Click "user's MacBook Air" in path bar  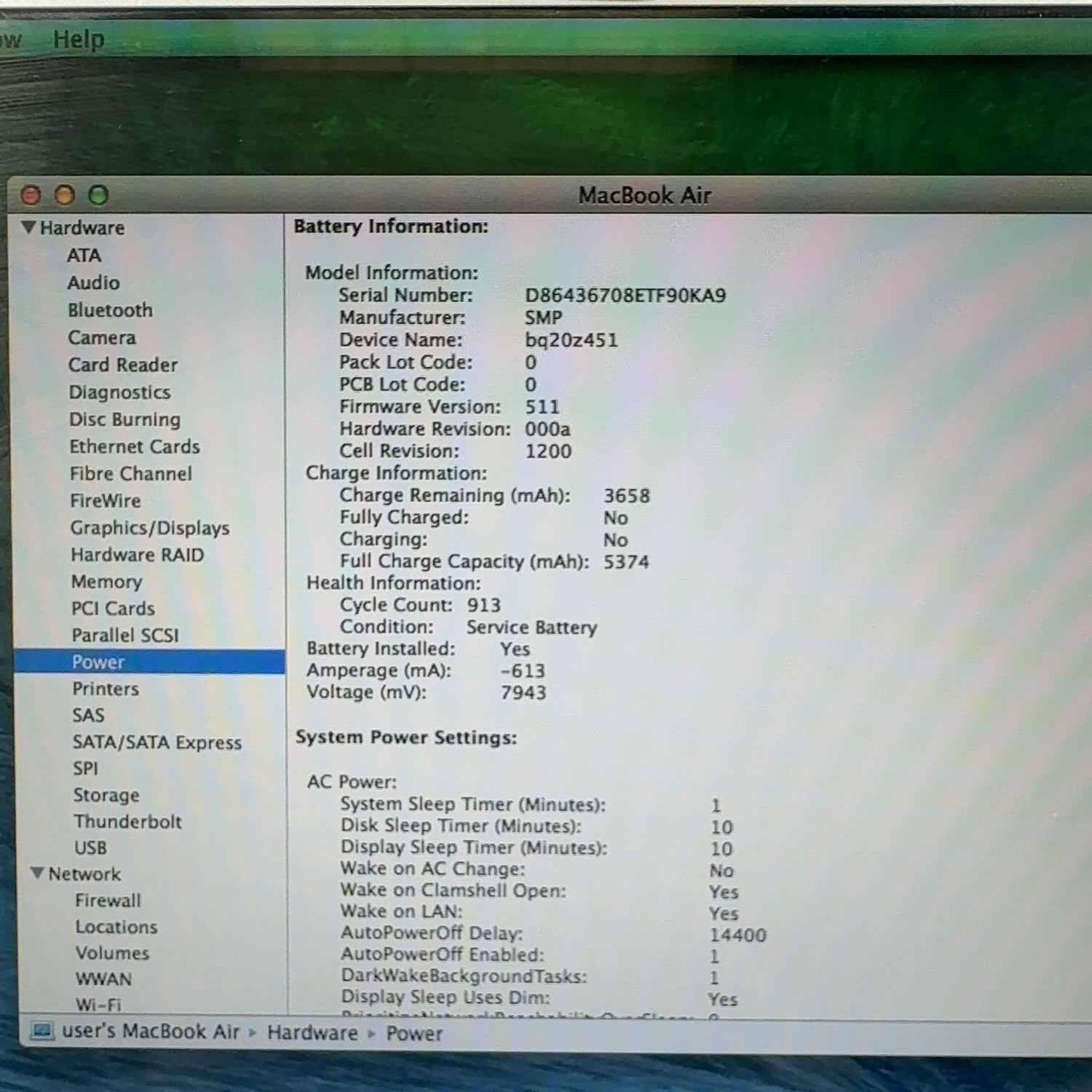click(x=151, y=1032)
